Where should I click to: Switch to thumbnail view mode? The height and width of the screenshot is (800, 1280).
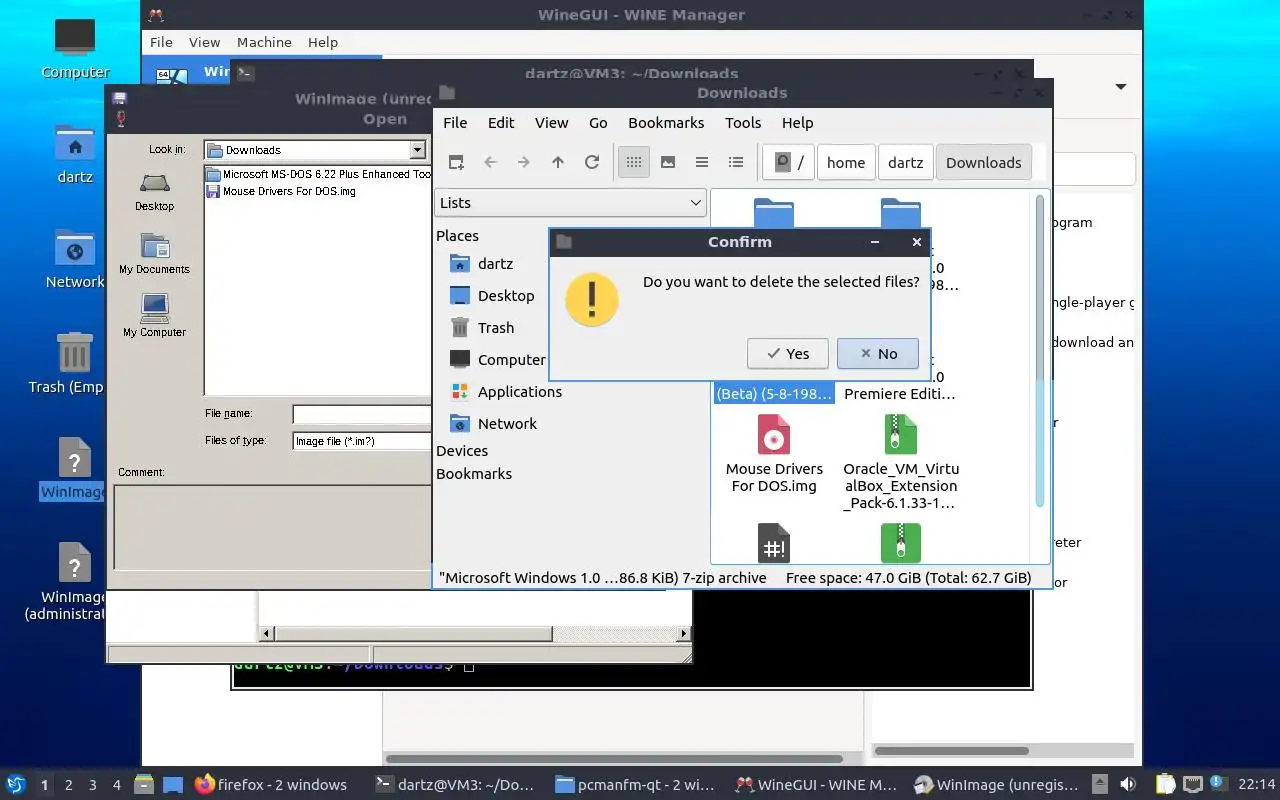[x=668, y=162]
